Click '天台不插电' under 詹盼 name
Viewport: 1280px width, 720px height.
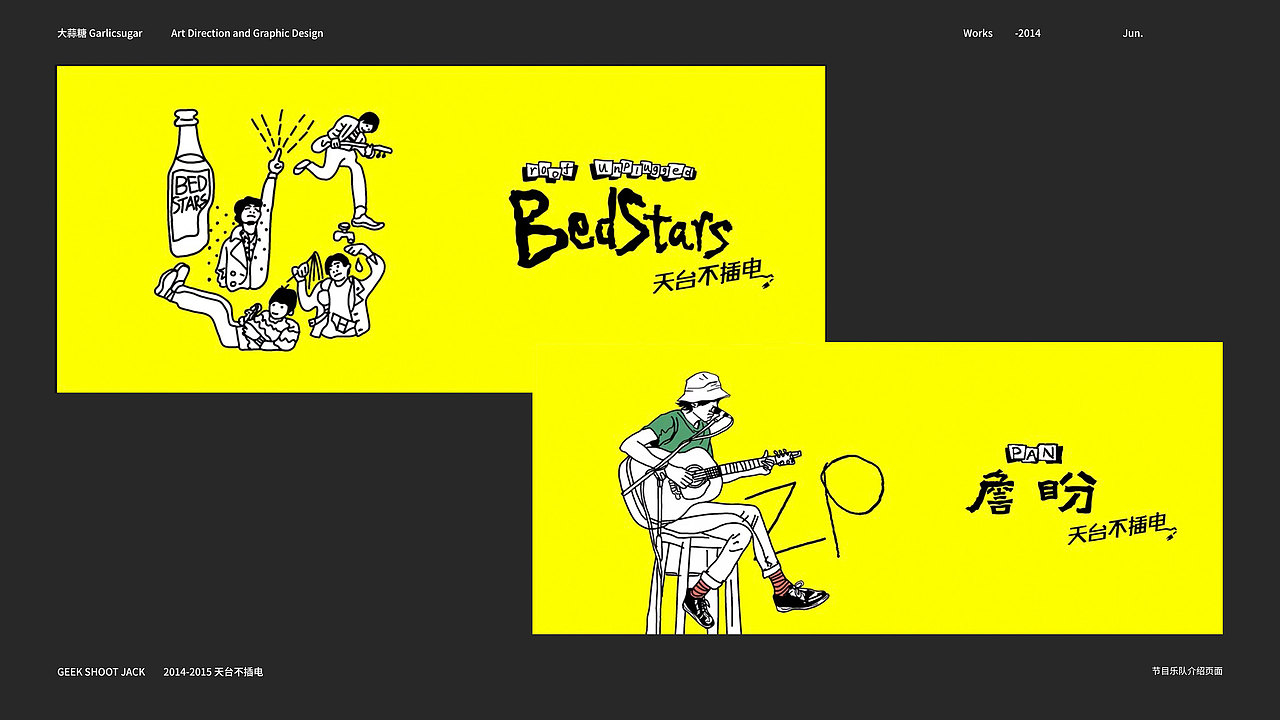click(x=1122, y=529)
